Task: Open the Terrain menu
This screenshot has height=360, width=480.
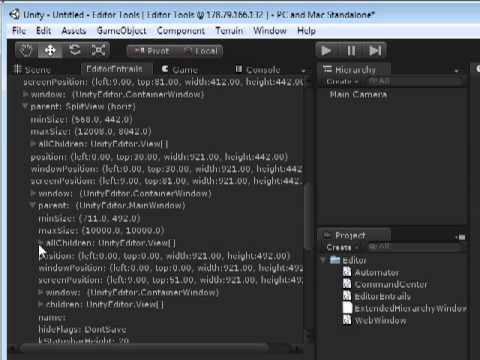Action: [229, 31]
